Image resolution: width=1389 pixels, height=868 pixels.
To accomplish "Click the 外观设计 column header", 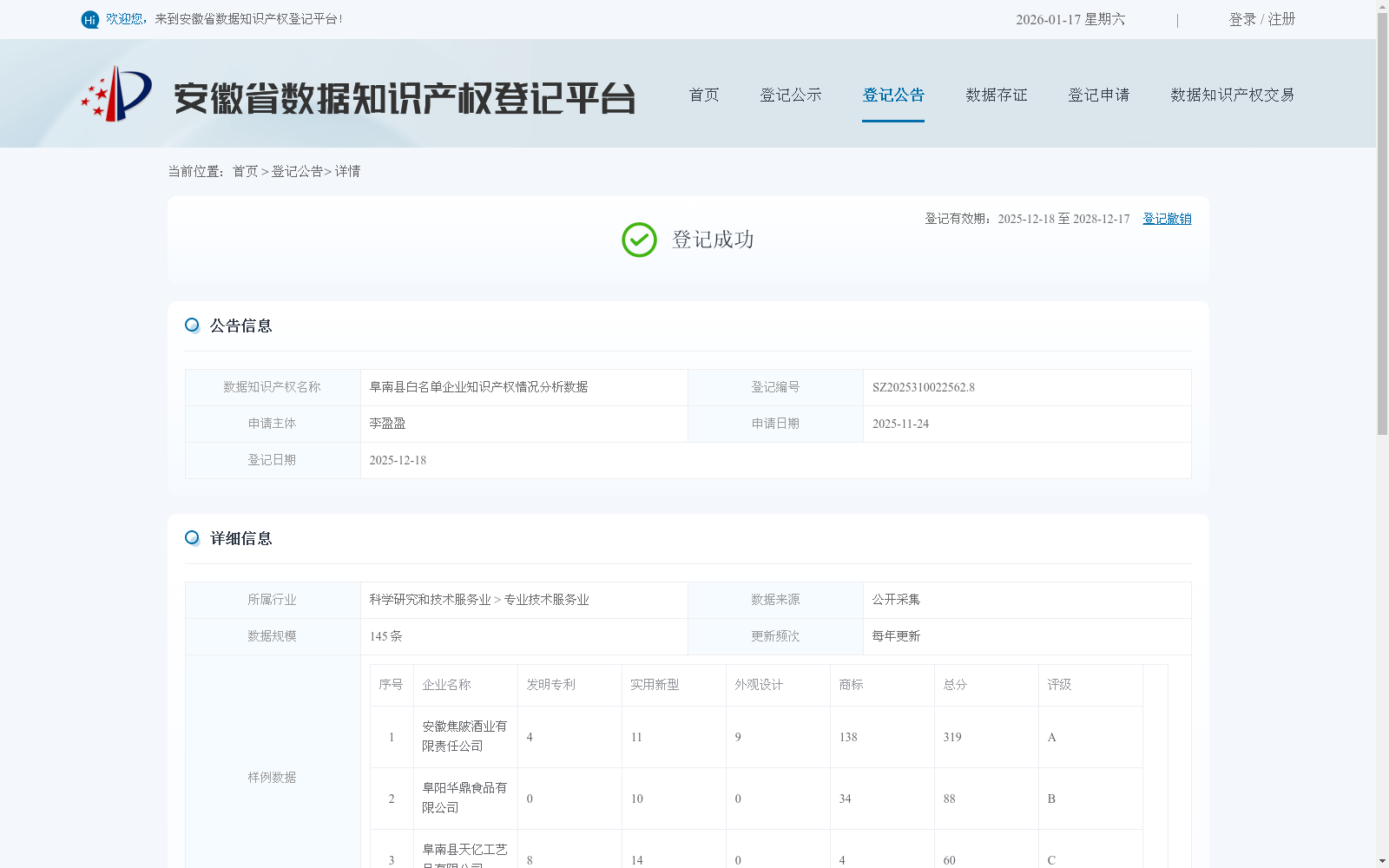I will tap(759, 685).
